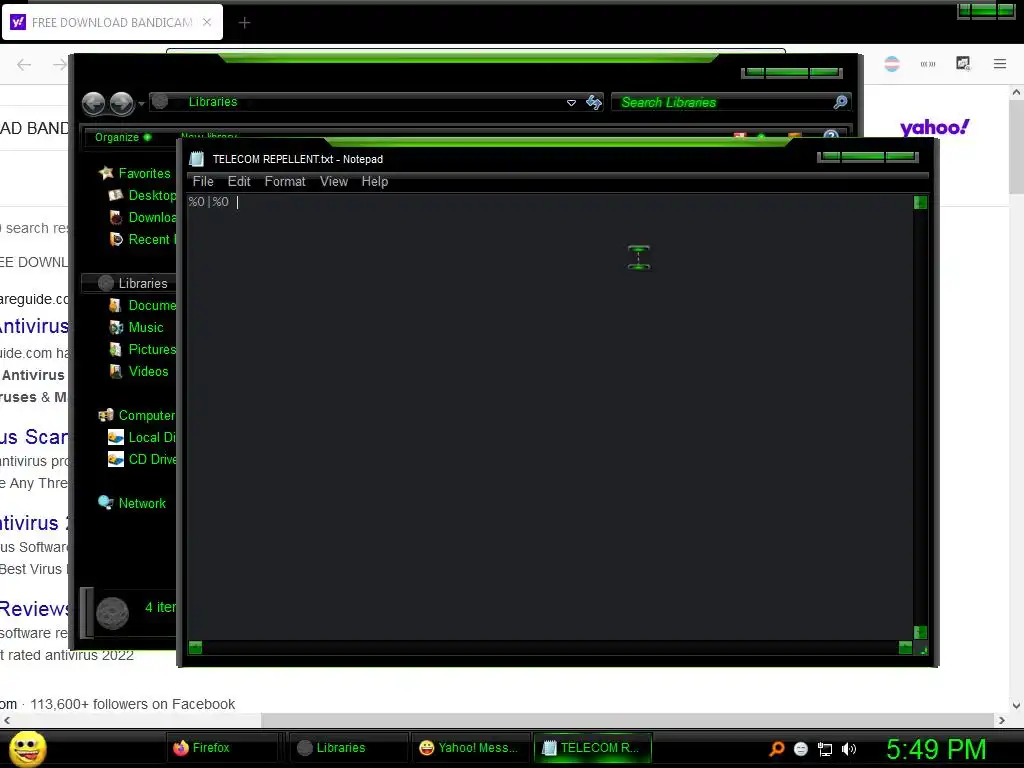Click the Notepad horizontal scrollbar right arrow
Viewport: 1024px width, 768px height.
pyautogui.click(x=905, y=647)
